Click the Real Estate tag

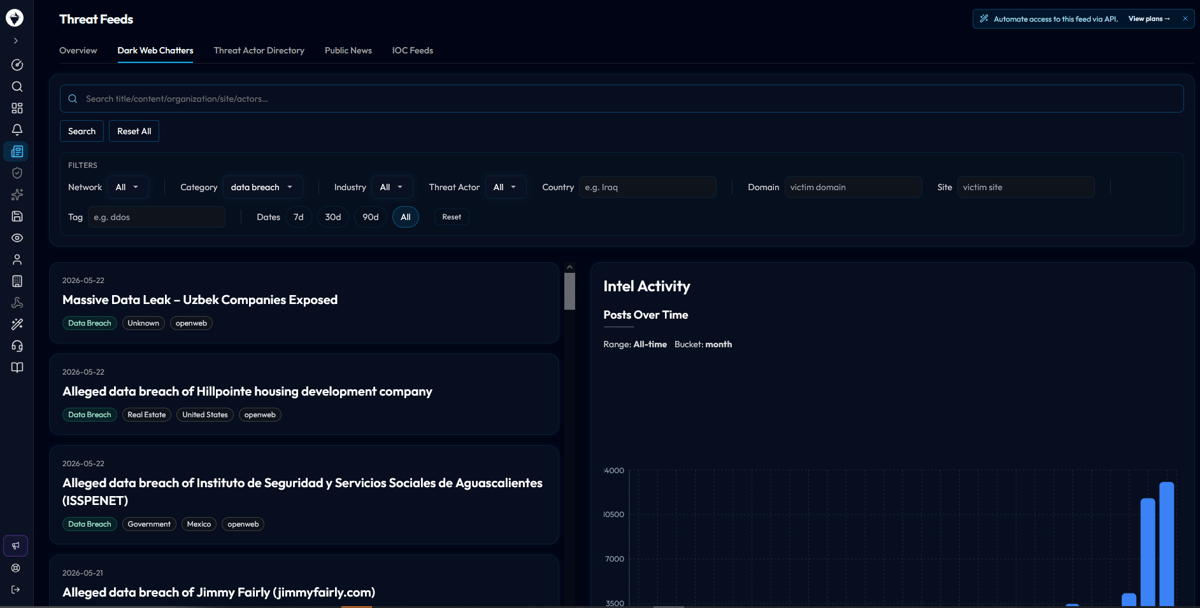click(147, 415)
